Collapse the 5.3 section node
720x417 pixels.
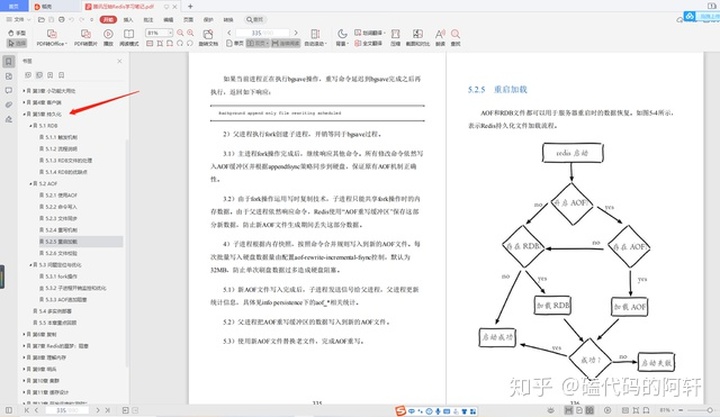pyautogui.click(x=30, y=265)
